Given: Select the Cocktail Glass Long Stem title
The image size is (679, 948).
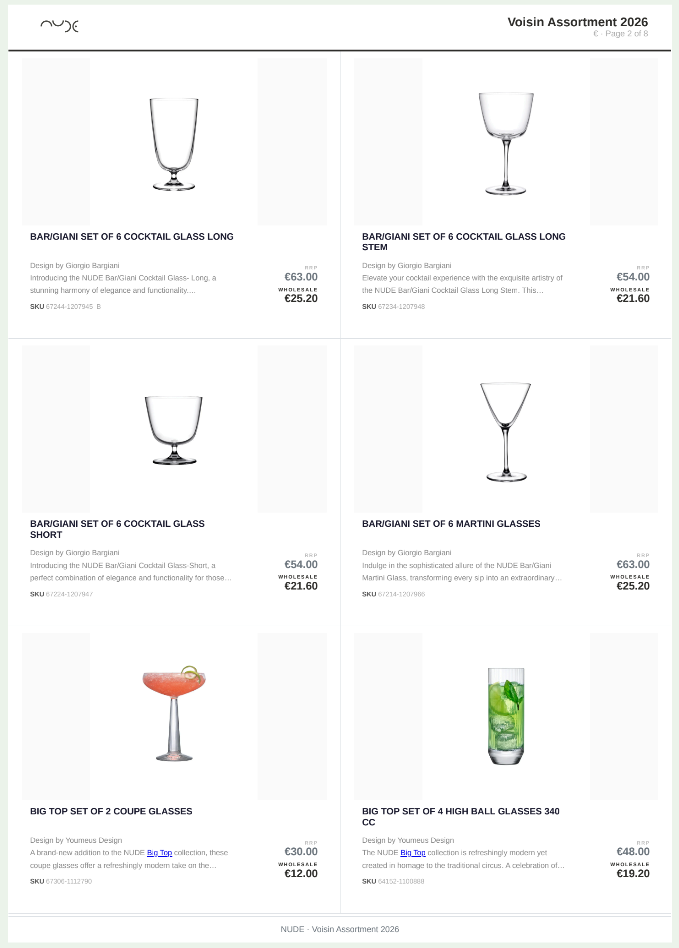Looking at the screenshot, I should tap(463, 242).
